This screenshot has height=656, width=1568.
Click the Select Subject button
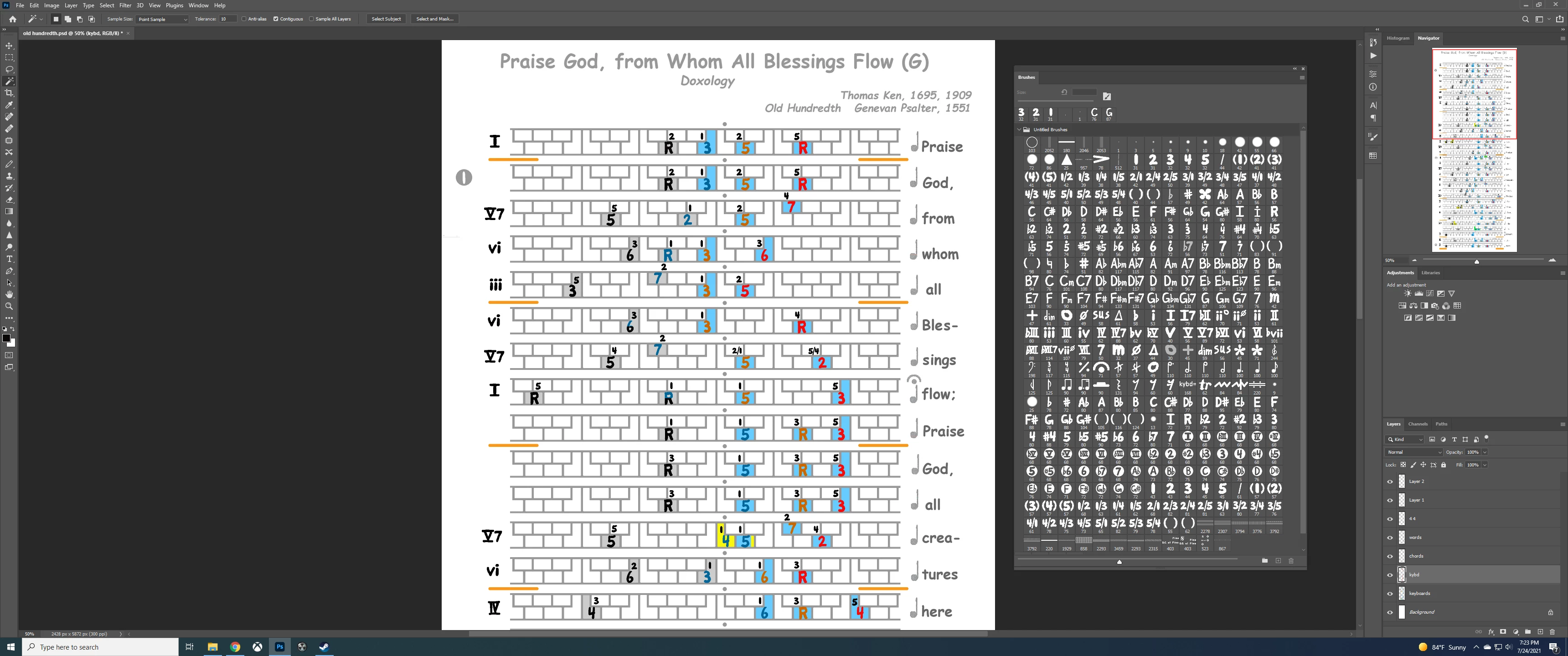[x=386, y=19]
